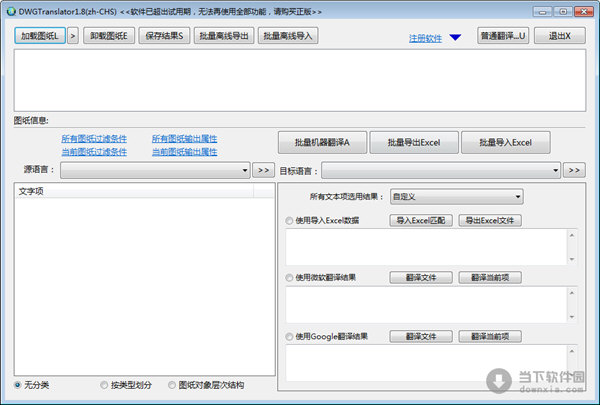This screenshot has height=405, width=600.
Task: Select the 无分类 radio option
Action: coord(20,384)
